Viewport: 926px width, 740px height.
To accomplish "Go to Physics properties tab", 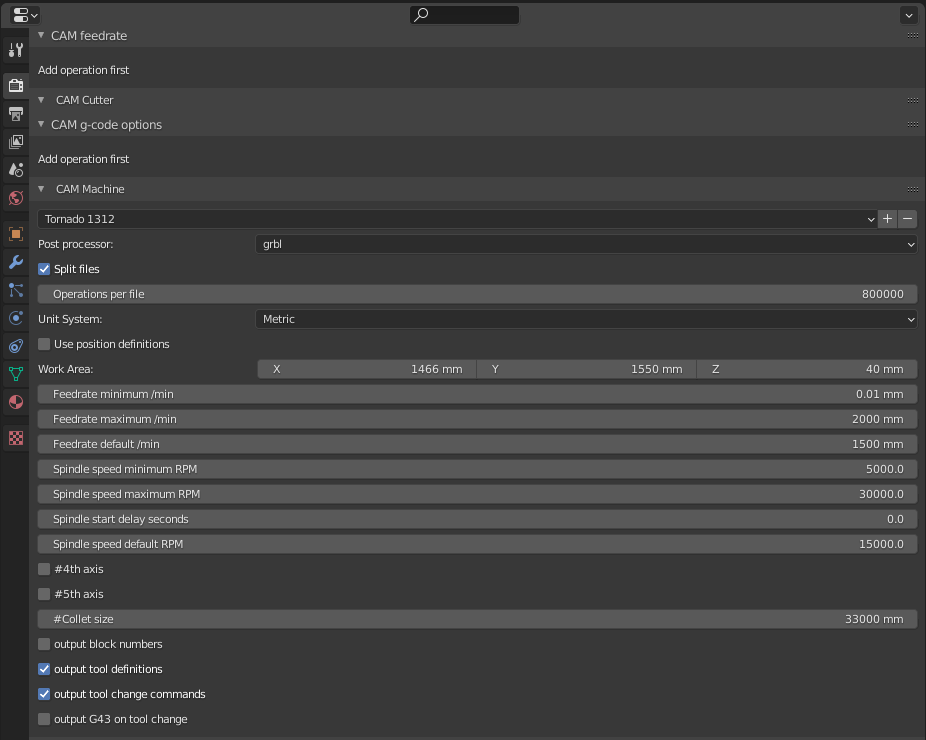I will pos(15,318).
